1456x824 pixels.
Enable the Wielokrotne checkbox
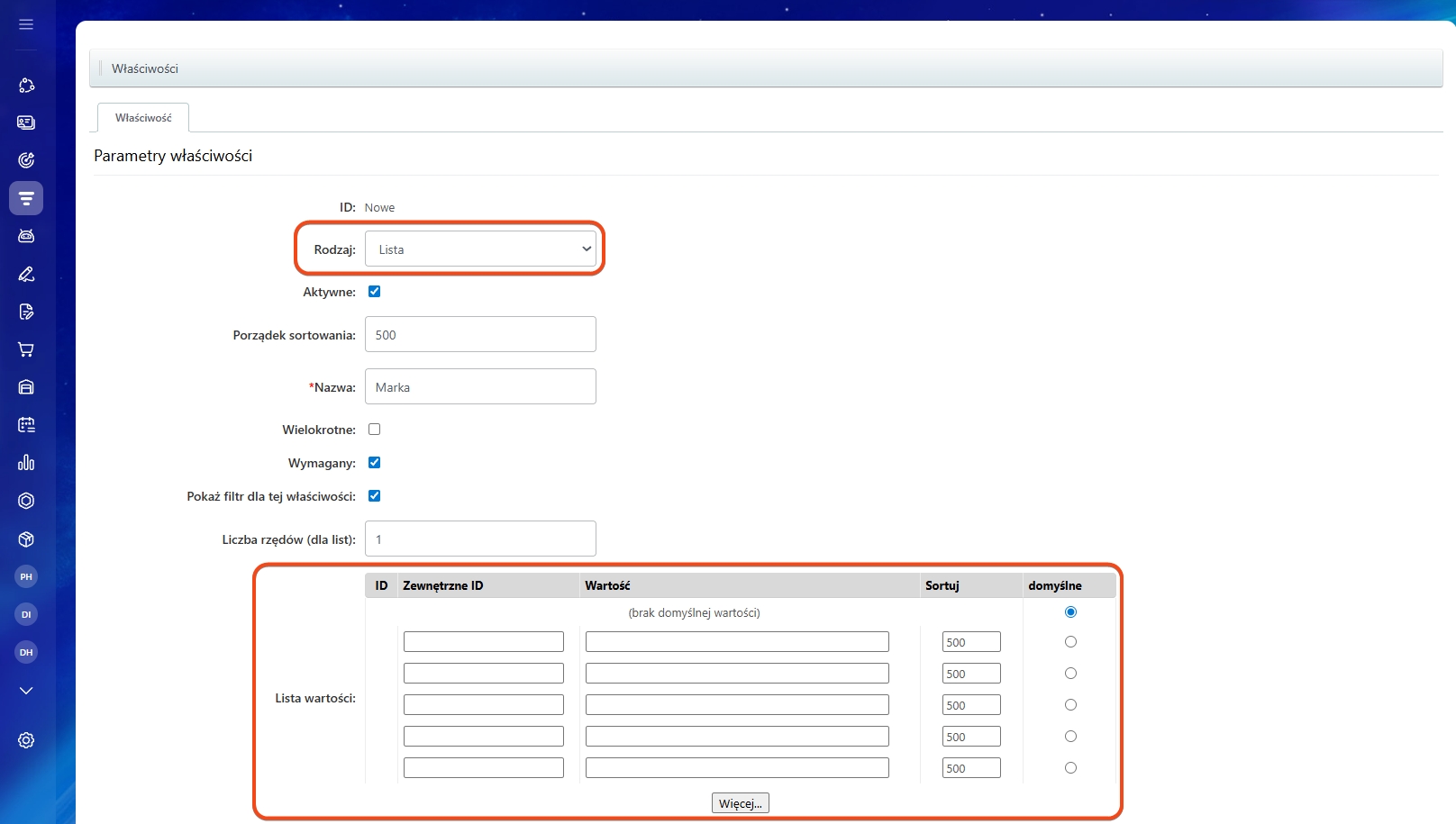[374, 430]
